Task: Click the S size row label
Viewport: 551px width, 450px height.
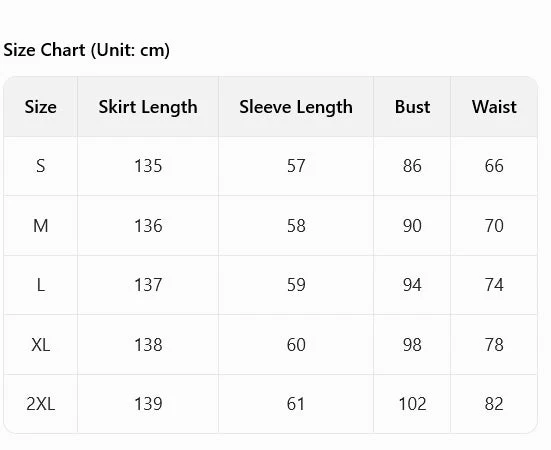Action: 40,166
